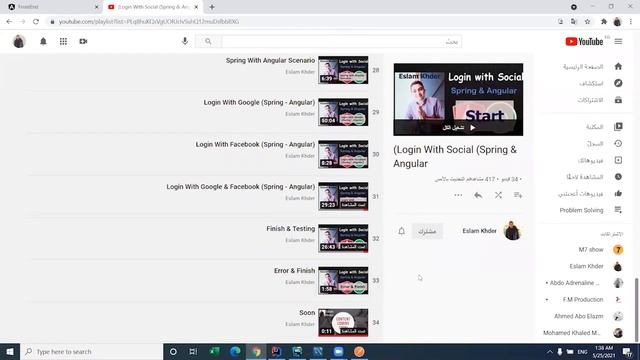Open the sidebar Explore compass icon

point(618,83)
